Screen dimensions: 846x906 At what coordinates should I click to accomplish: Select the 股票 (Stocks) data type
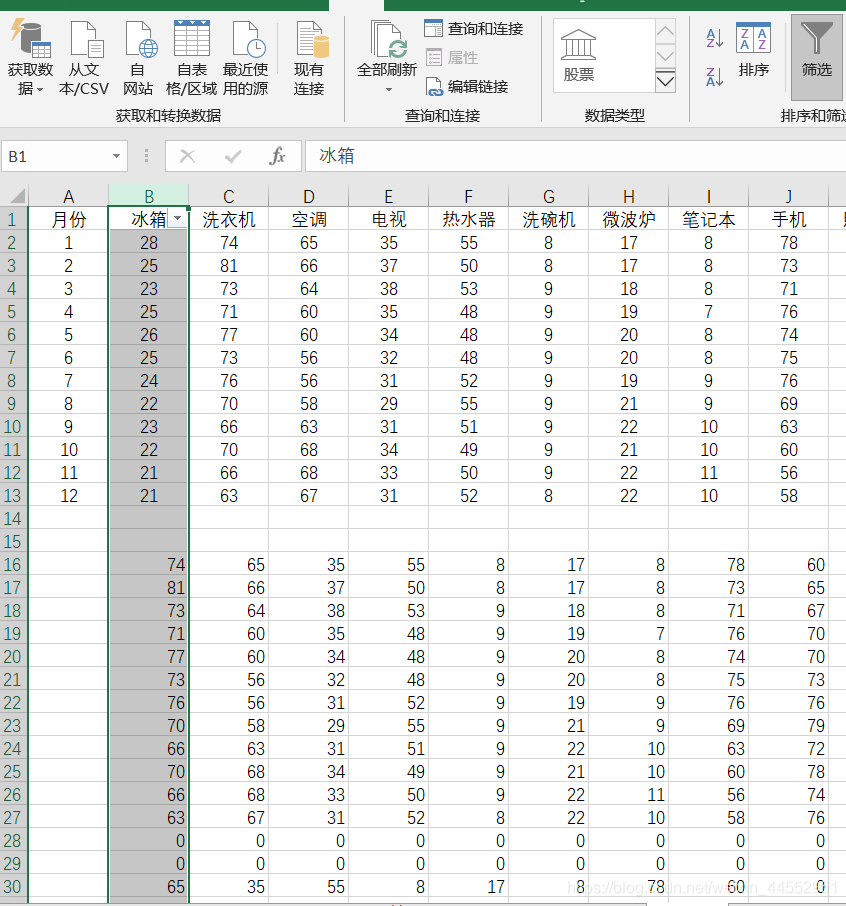coord(578,56)
